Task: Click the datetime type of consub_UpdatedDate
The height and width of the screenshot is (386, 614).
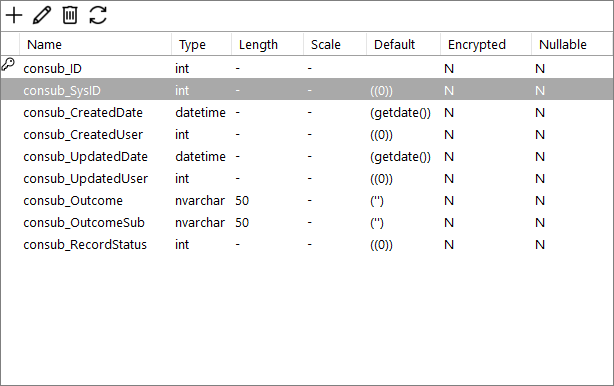Action: point(200,157)
